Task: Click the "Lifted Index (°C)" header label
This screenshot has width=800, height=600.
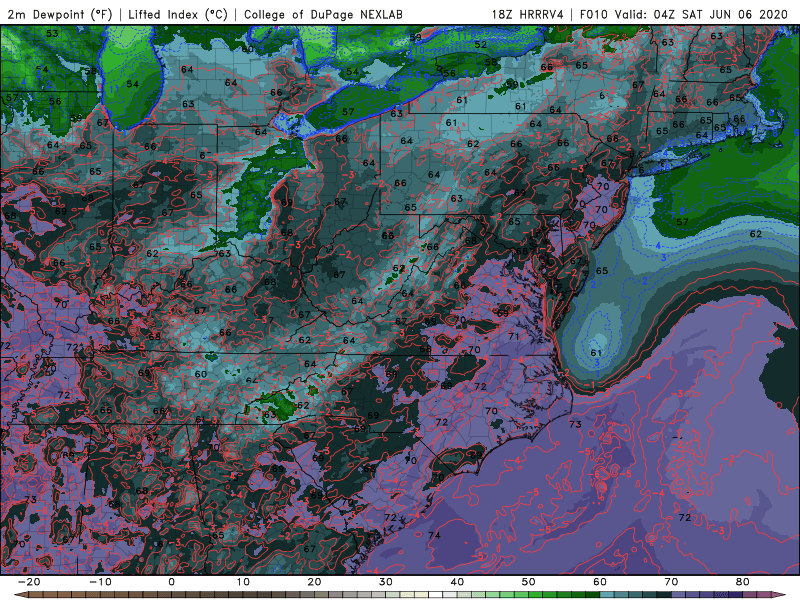Action: tap(178, 14)
